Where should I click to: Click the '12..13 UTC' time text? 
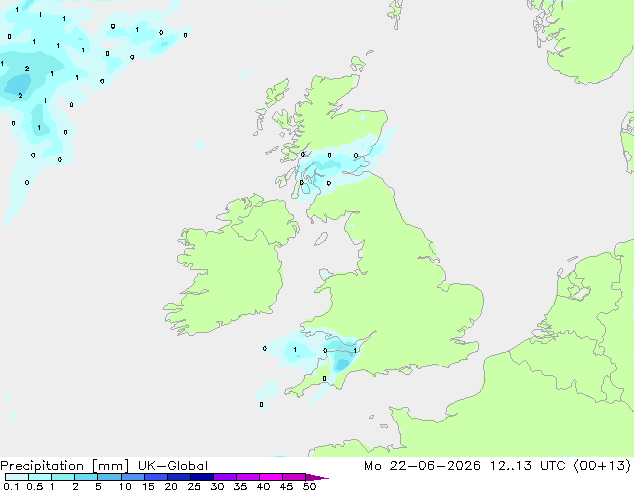(528, 466)
